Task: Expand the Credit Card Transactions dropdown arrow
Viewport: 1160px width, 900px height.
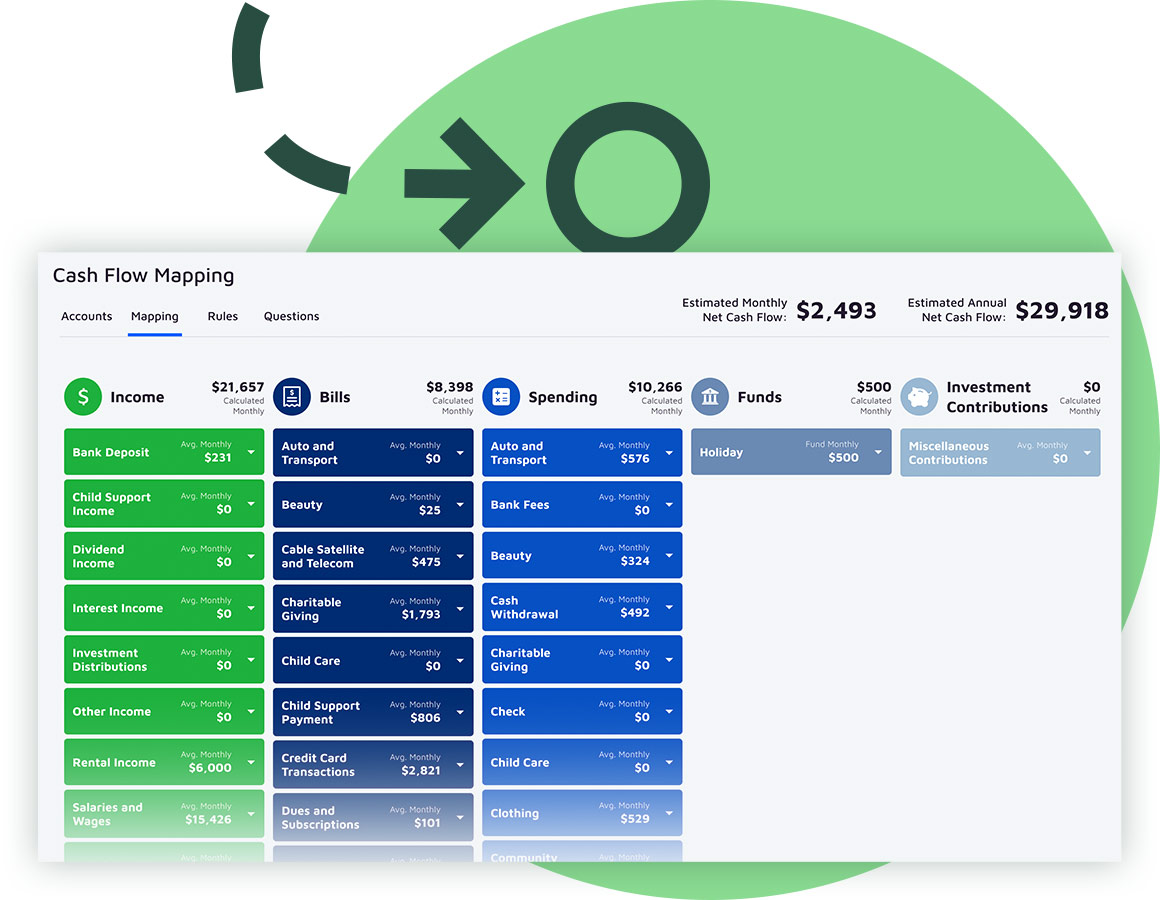Action: [460, 765]
